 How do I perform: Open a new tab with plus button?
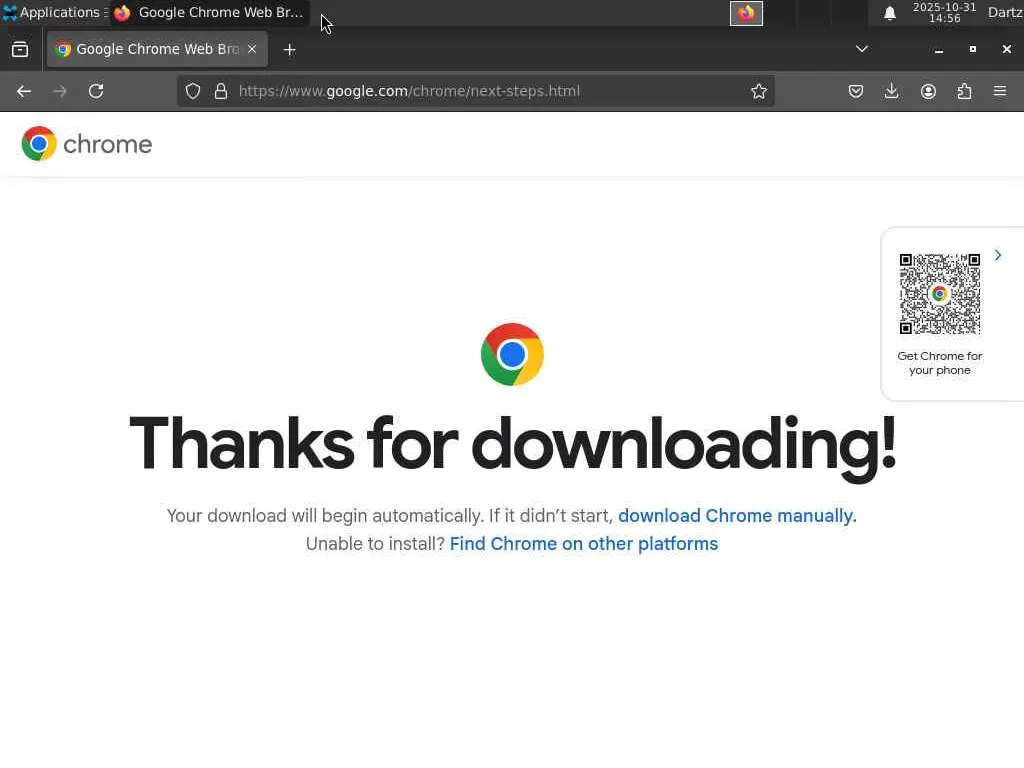tap(289, 50)
